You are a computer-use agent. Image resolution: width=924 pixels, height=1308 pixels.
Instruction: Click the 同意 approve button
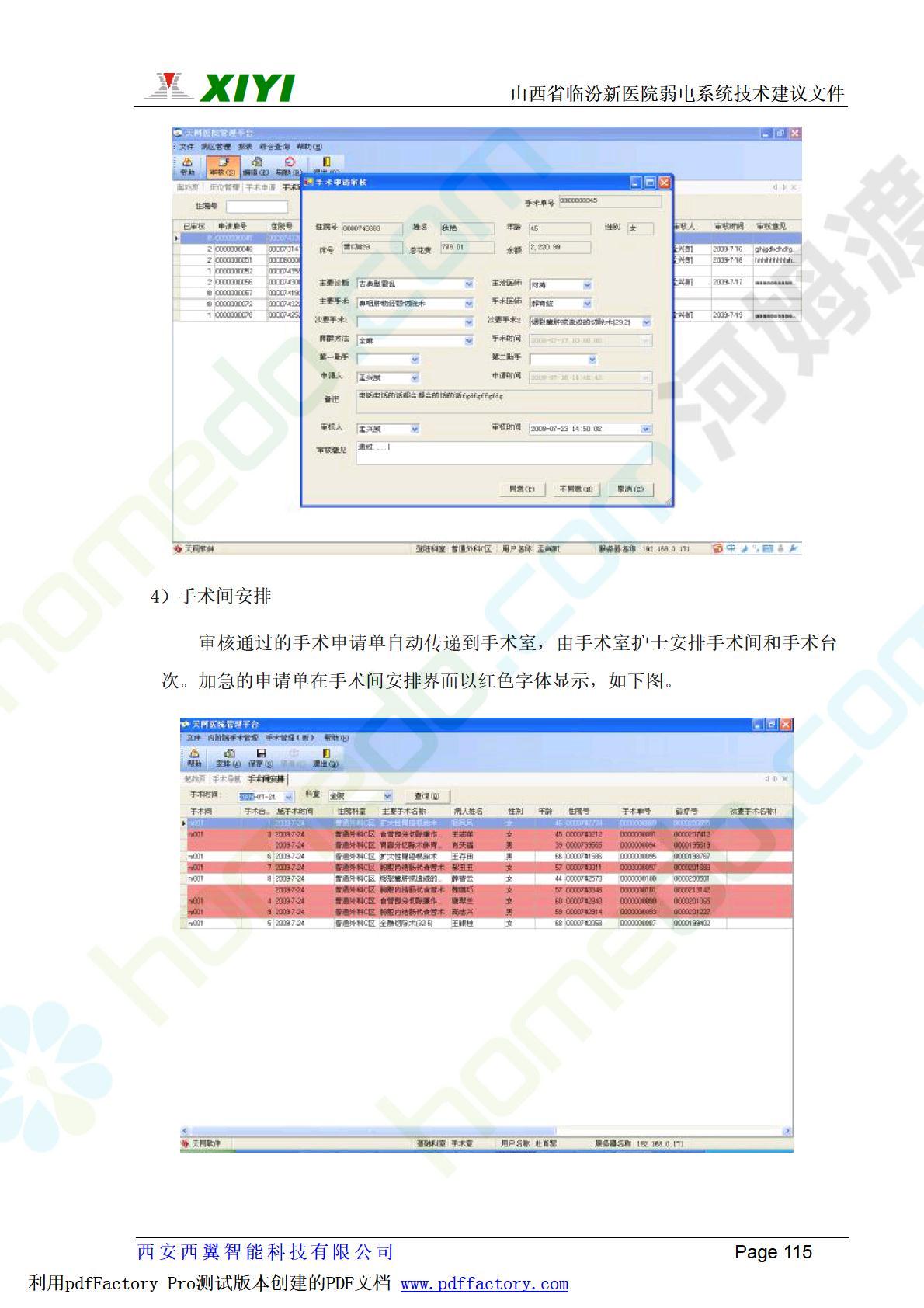click(522, 489)
